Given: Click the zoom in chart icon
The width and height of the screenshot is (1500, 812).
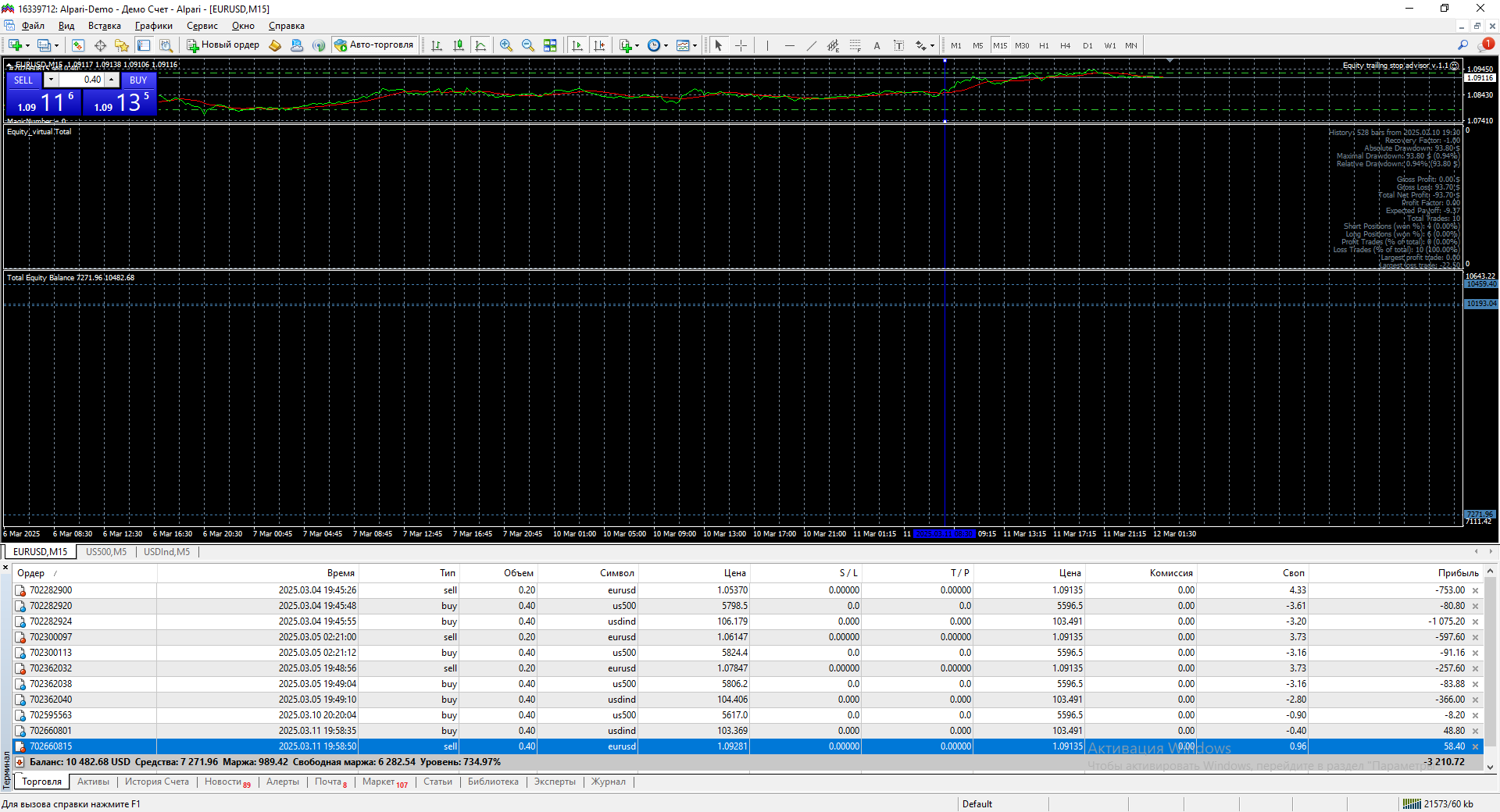Looking at the screenshot, I should coord(506,45).
